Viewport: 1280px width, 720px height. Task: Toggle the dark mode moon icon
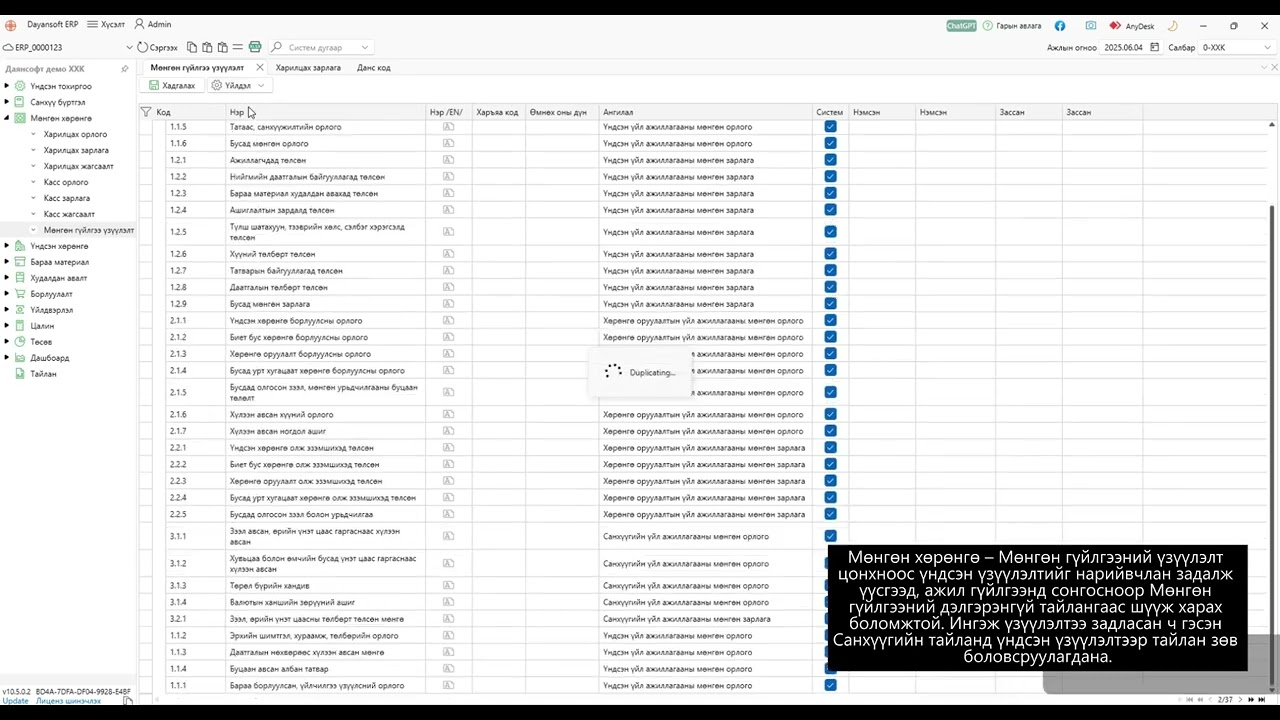pyautogui.click(x=1173, y=25)
